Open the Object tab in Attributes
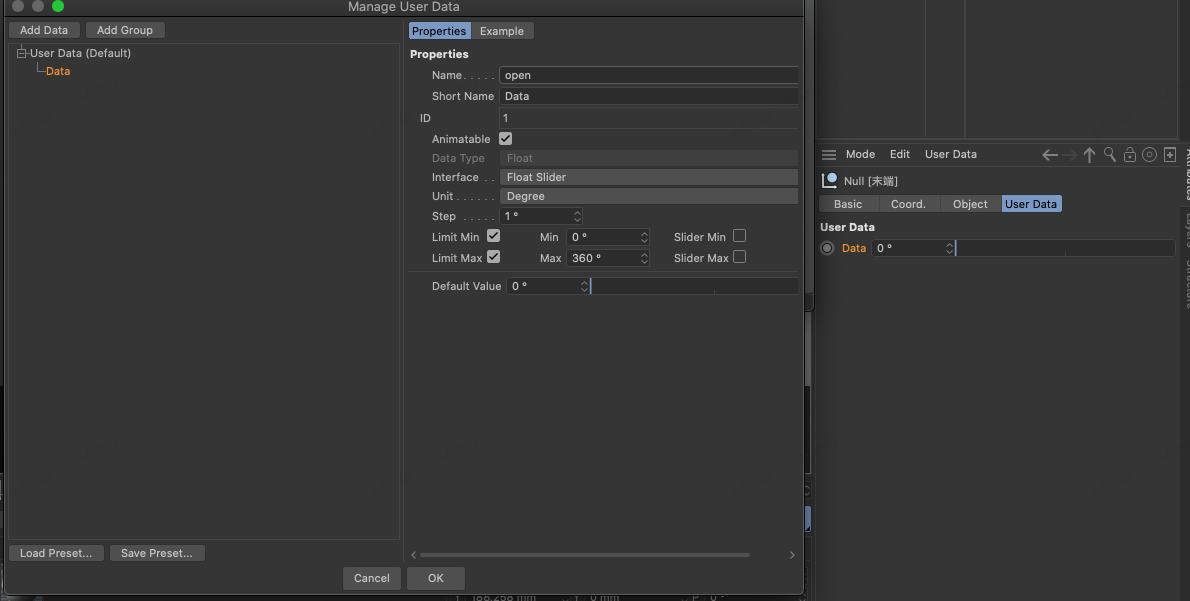This screenshot has height=601, width=1190. [x=970, y=204]
